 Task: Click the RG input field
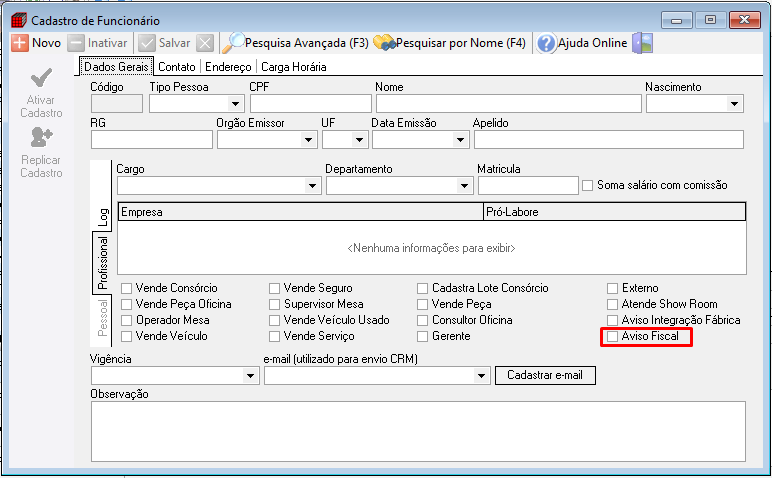click(x=152, y=140)
